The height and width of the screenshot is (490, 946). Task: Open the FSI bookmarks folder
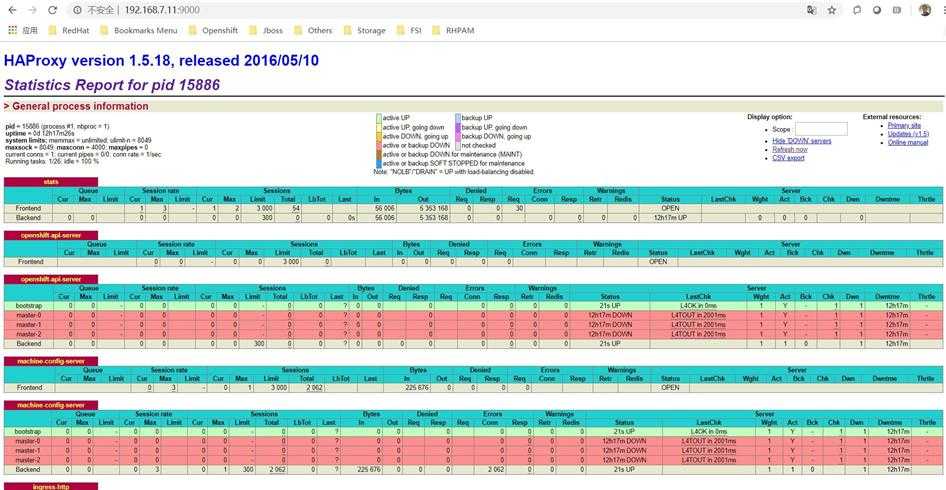tap(410, 30)
